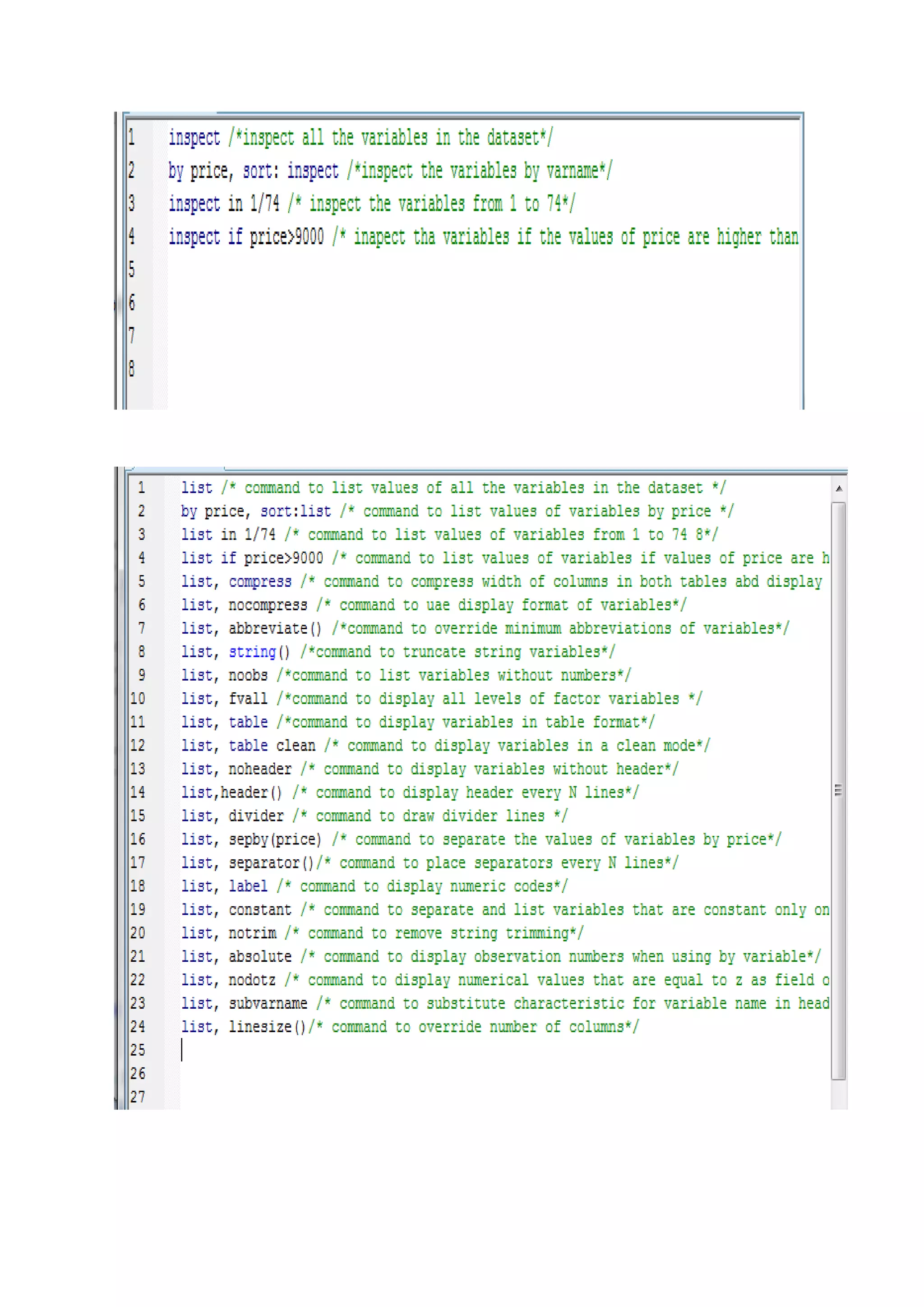Click 'list, nocompress' line

point(434,605)
